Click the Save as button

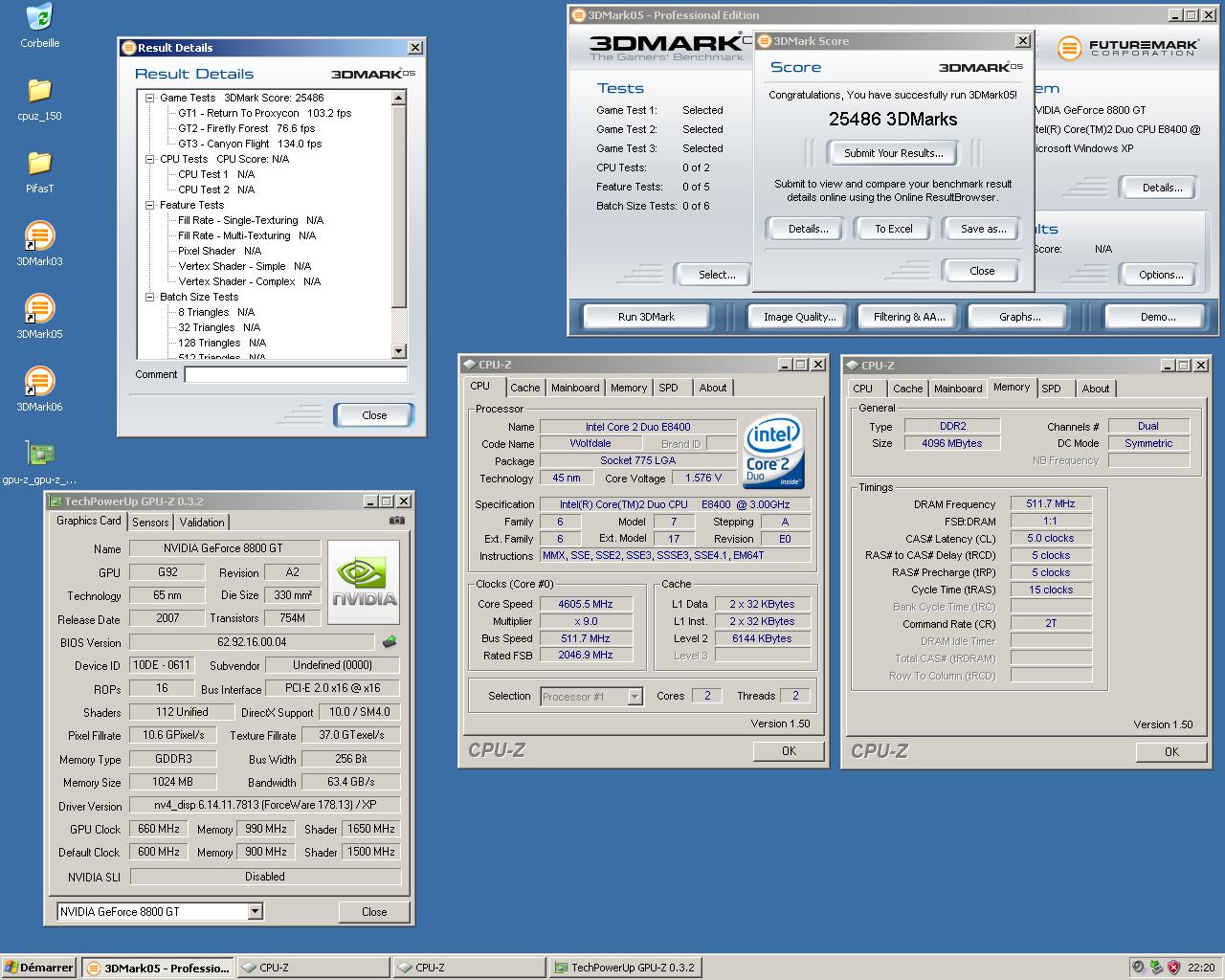coord(983,229)
